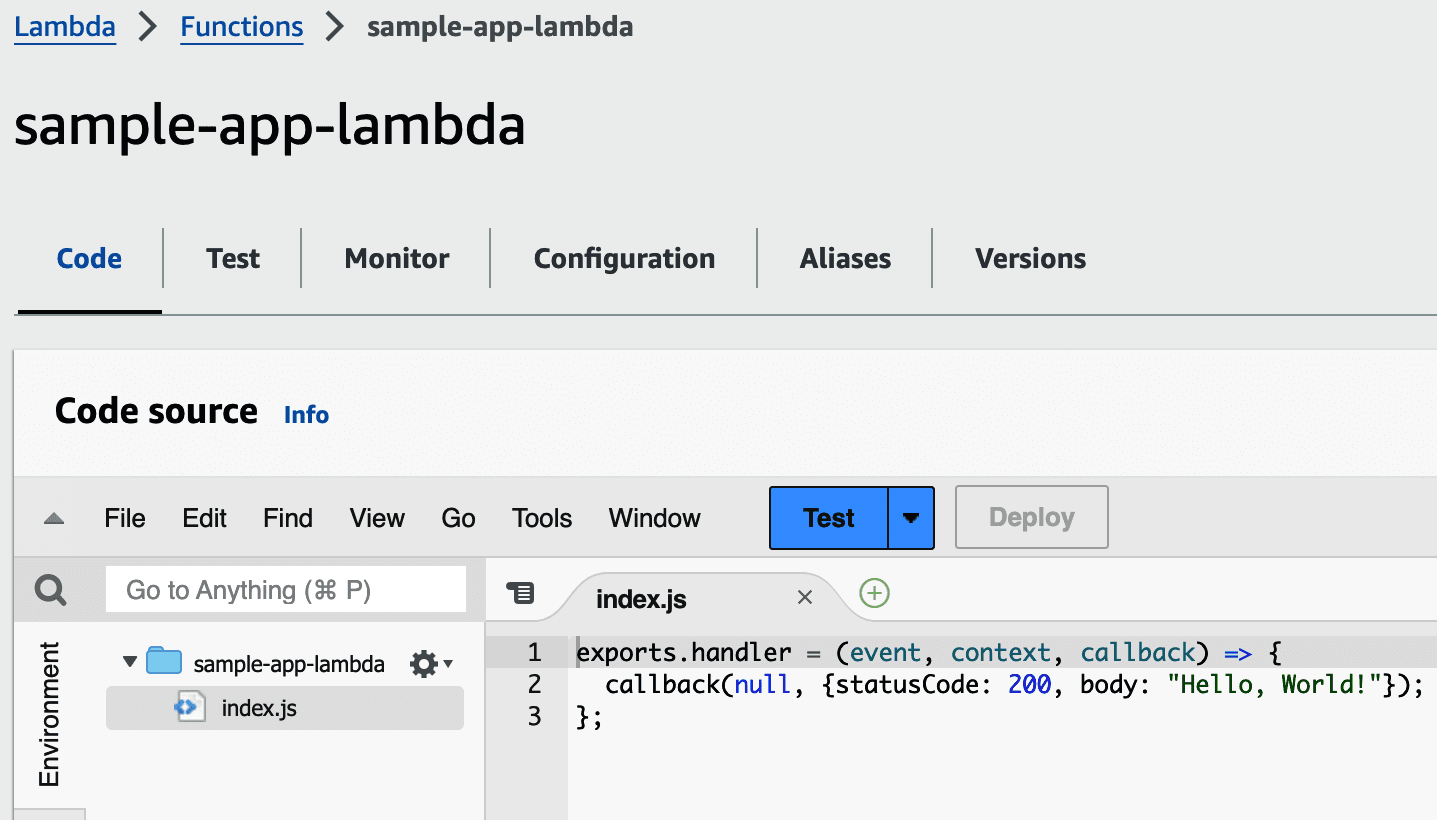
Task: Click the closing brace on line 3
Action: point(584,716)
